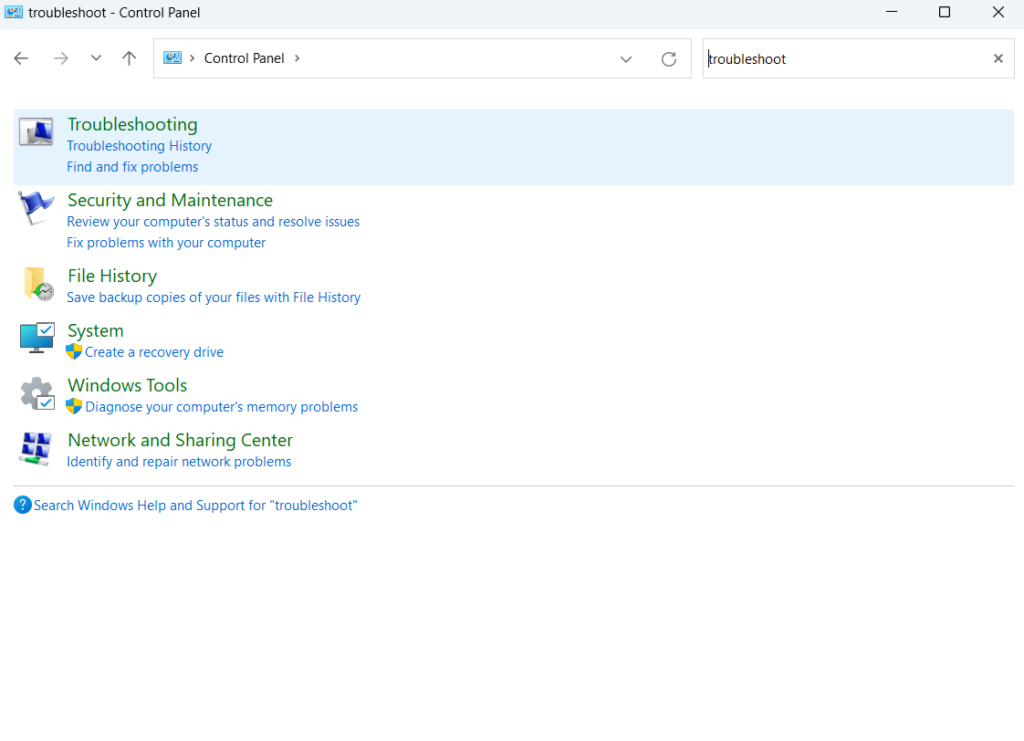
Task: Click the Refresh button in address bar
Action: coord(669,59)
